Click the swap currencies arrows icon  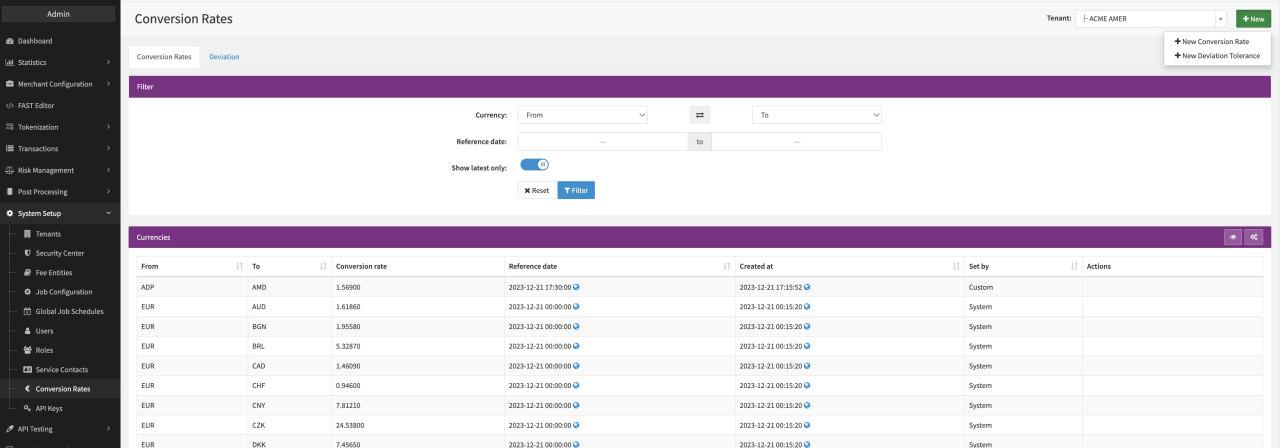coord(700,115)
